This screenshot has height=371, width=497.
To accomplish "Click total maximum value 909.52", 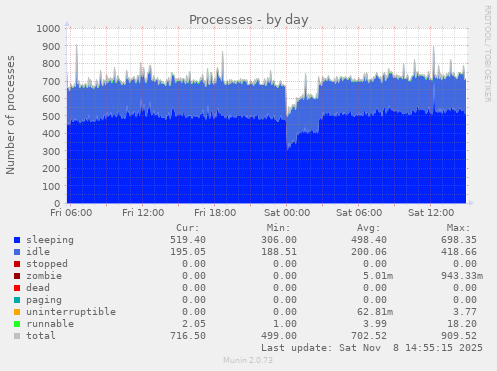I will [459, 336].
